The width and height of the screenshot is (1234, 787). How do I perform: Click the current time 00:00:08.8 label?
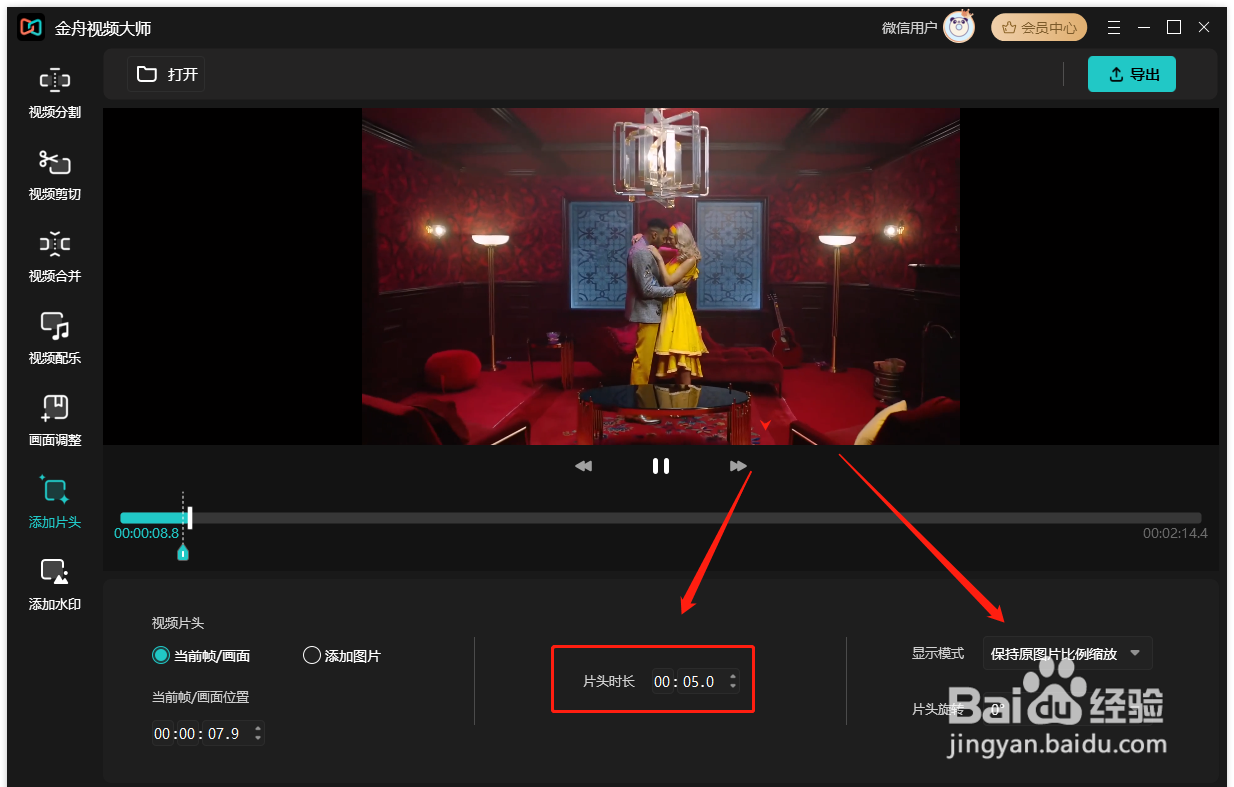pyautogui.click(x=146, y=534)
